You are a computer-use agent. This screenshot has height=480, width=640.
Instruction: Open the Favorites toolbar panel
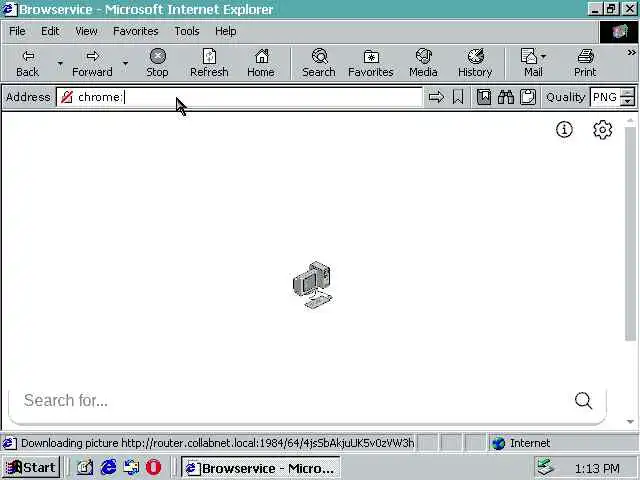[371, 63]
